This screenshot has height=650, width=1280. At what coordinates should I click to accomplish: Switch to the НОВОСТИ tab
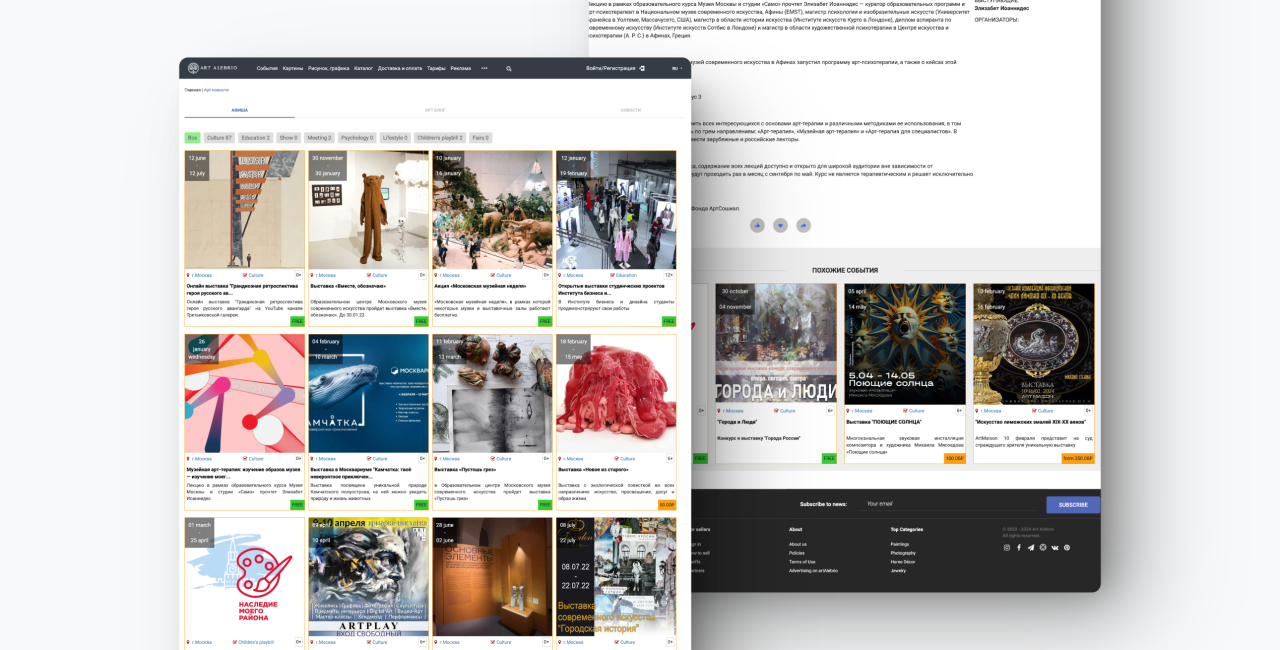coord(630,110)
